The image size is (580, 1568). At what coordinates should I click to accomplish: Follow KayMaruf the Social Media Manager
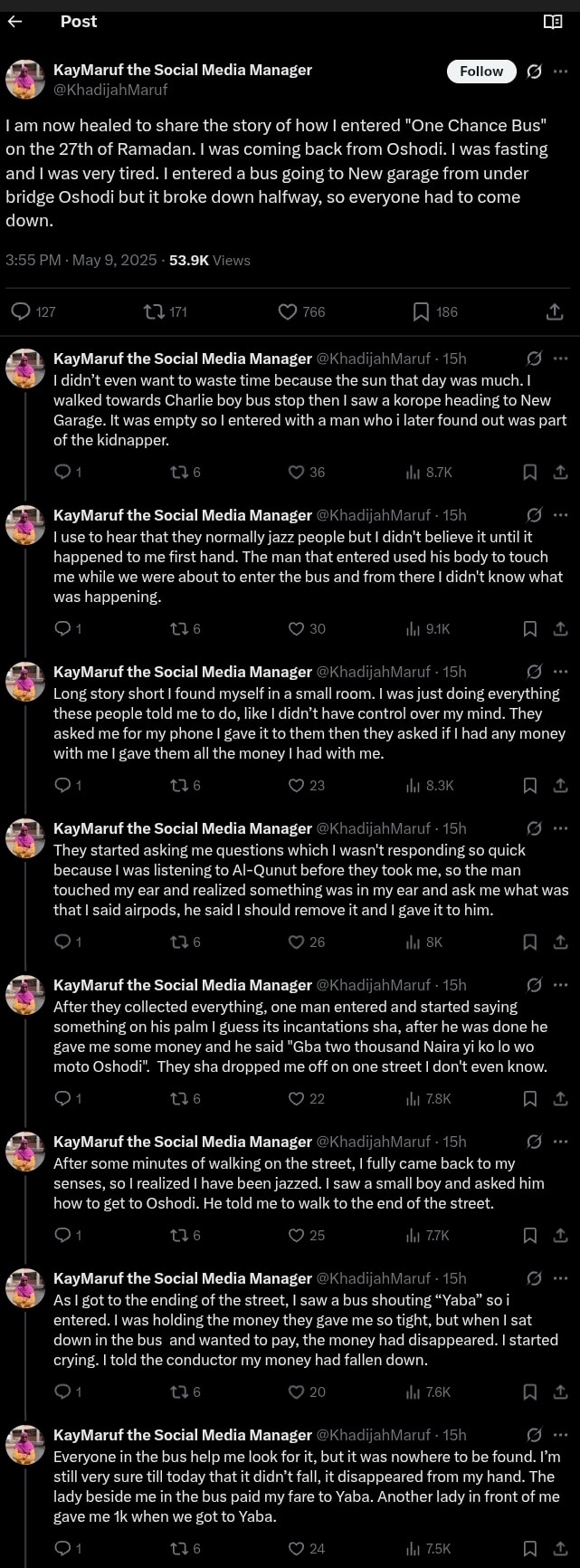[481, 72]
